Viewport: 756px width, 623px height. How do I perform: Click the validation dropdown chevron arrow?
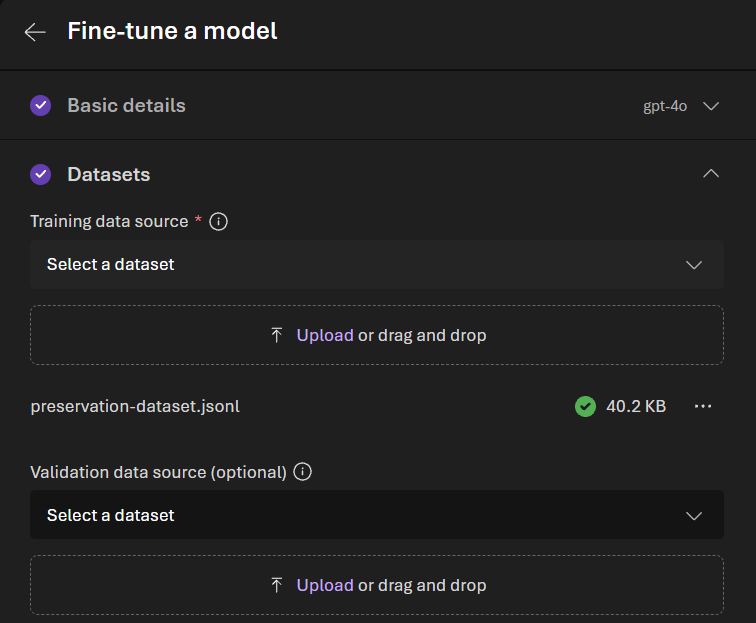point(694,516)
